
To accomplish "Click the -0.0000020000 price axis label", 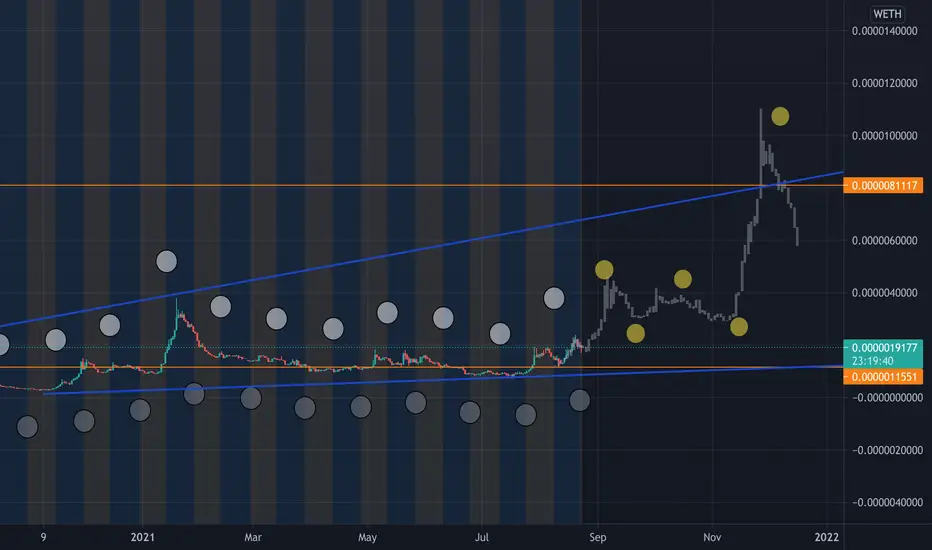I will click(x=887, y=450).
